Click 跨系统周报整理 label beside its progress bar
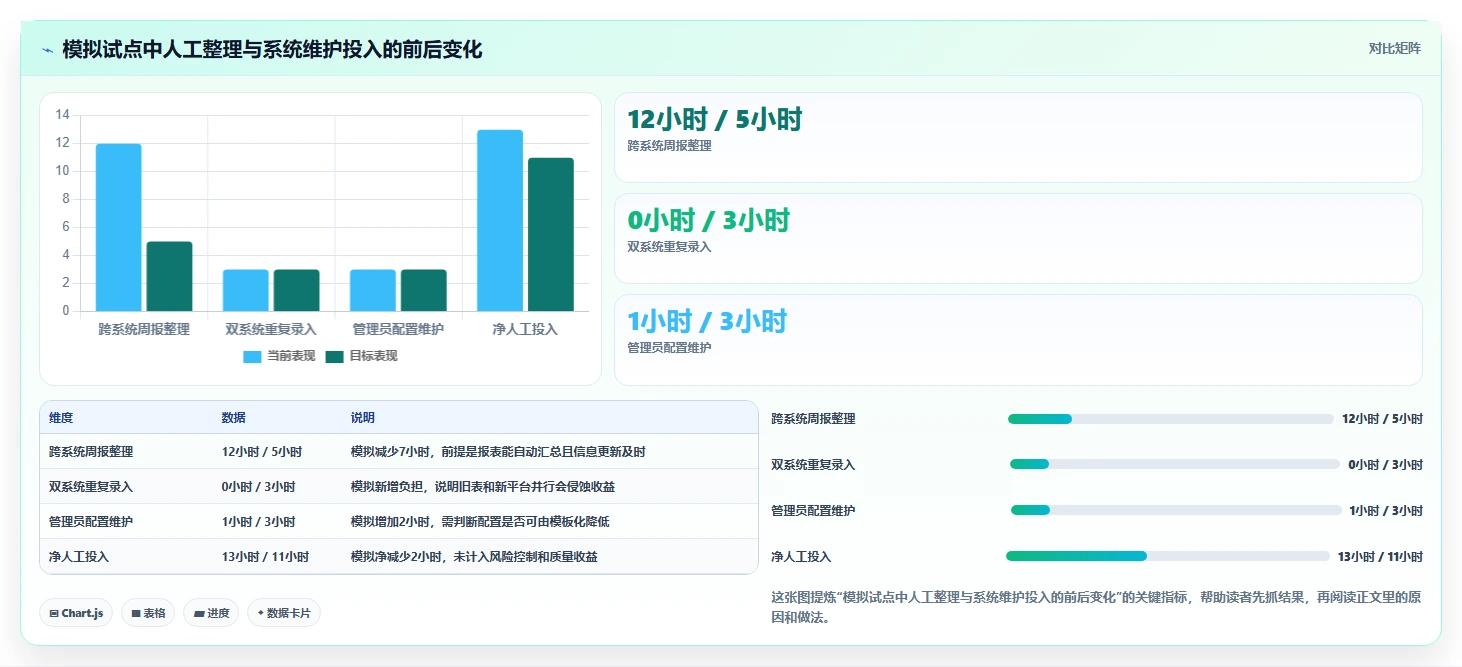Viewport: 1462px width, 667px height. 813,419
